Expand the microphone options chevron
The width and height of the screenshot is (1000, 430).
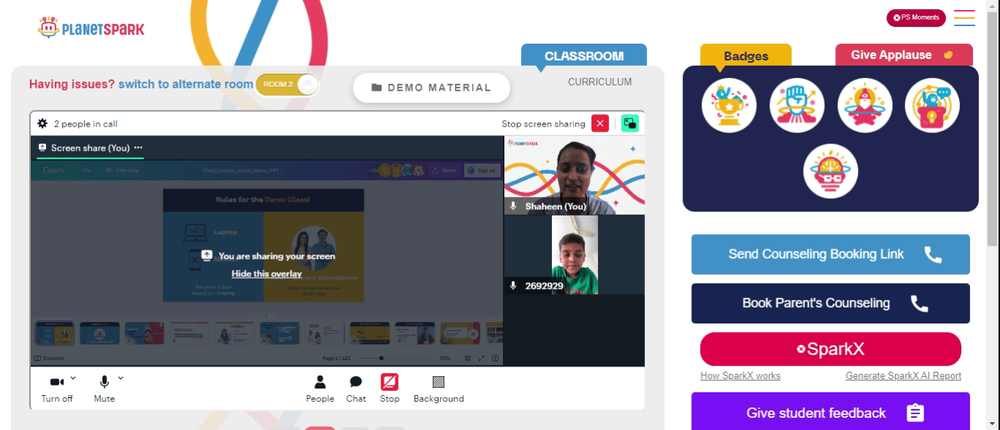[121, 378]
